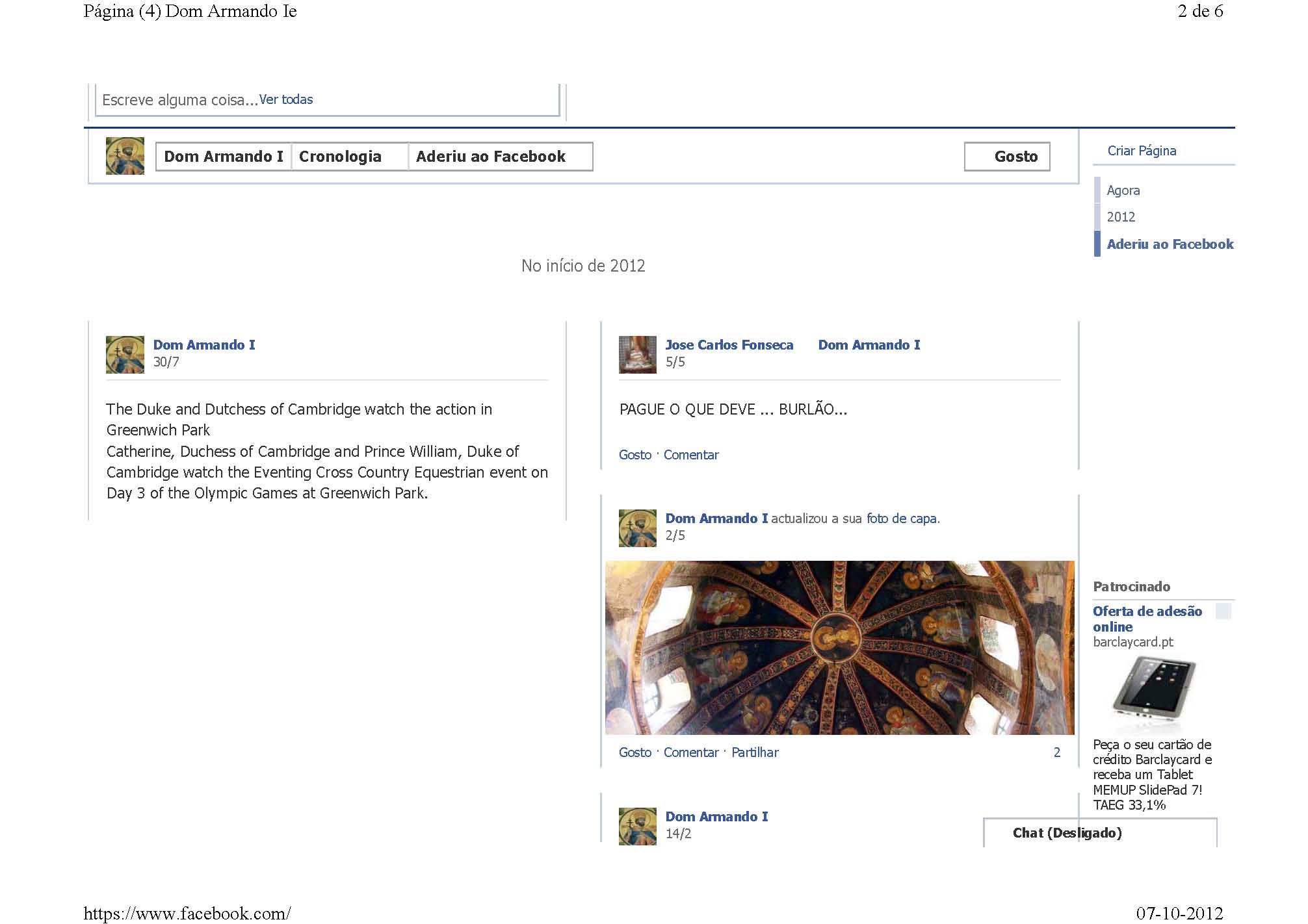Click the Criar Página link
This screenshot has width=1308, height=924.
[x=1142, y=151]
